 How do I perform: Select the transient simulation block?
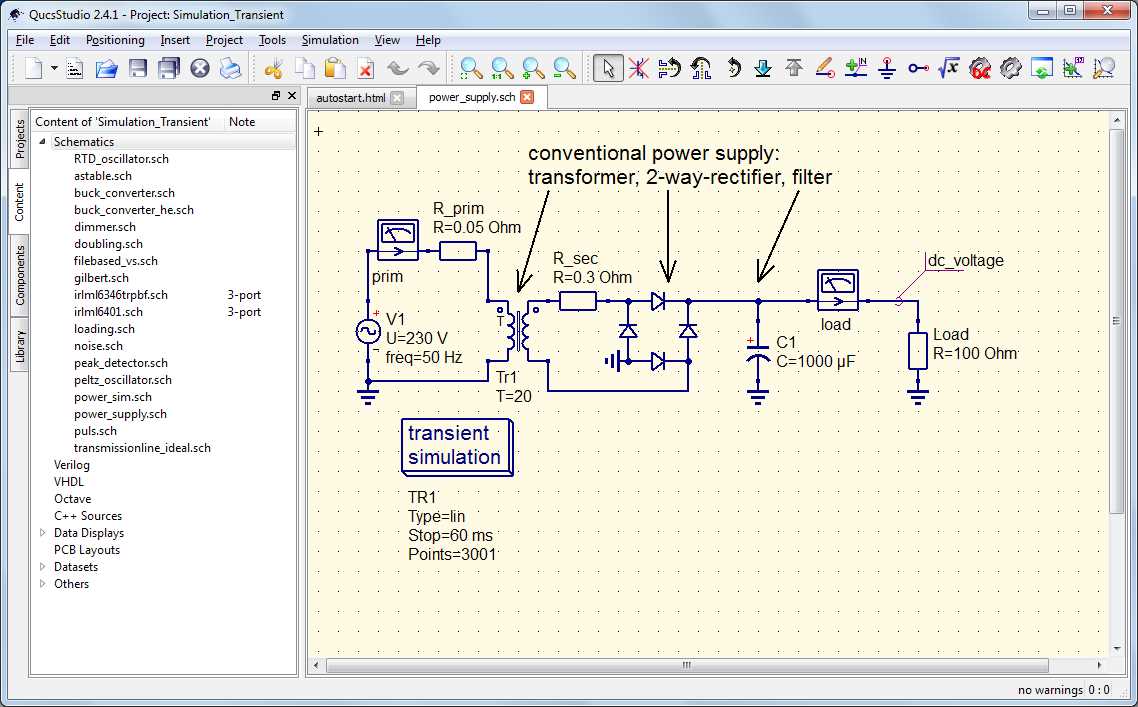pos(457,446)
